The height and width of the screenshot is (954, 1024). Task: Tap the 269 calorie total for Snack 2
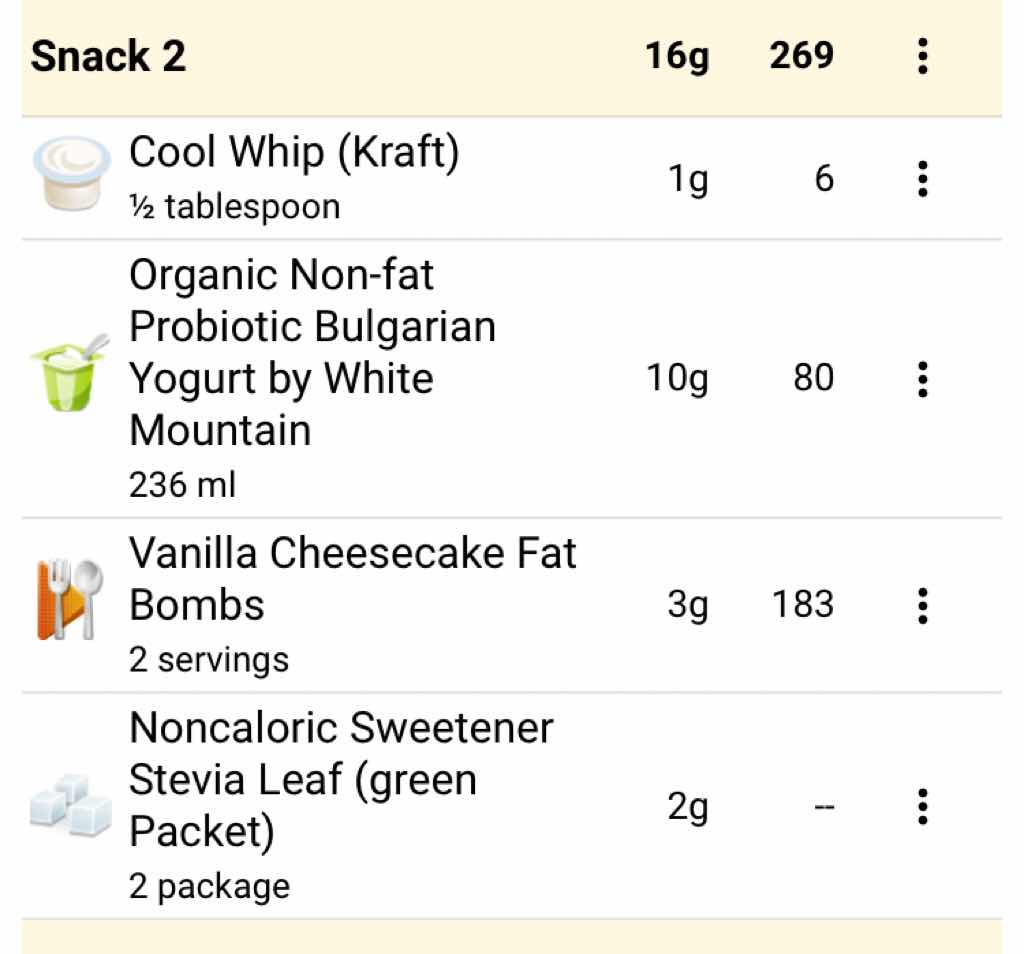tap(801, 56)
